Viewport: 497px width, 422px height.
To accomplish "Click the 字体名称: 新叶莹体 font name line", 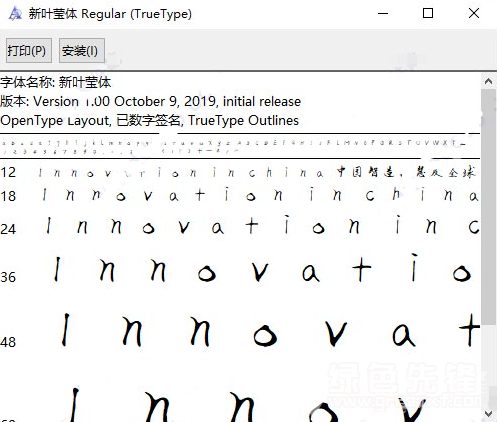I will click(56, 82).
